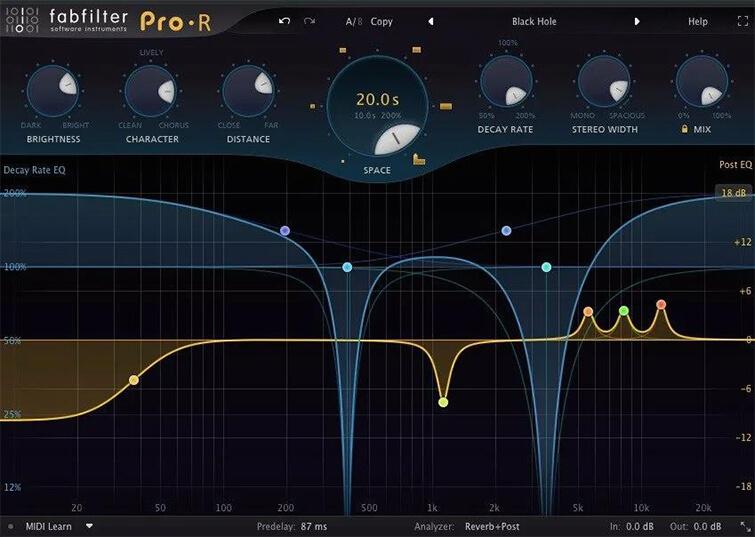Open the Black Hole preset menu
The height and width of the screenshot is (537, 755).
534,22
